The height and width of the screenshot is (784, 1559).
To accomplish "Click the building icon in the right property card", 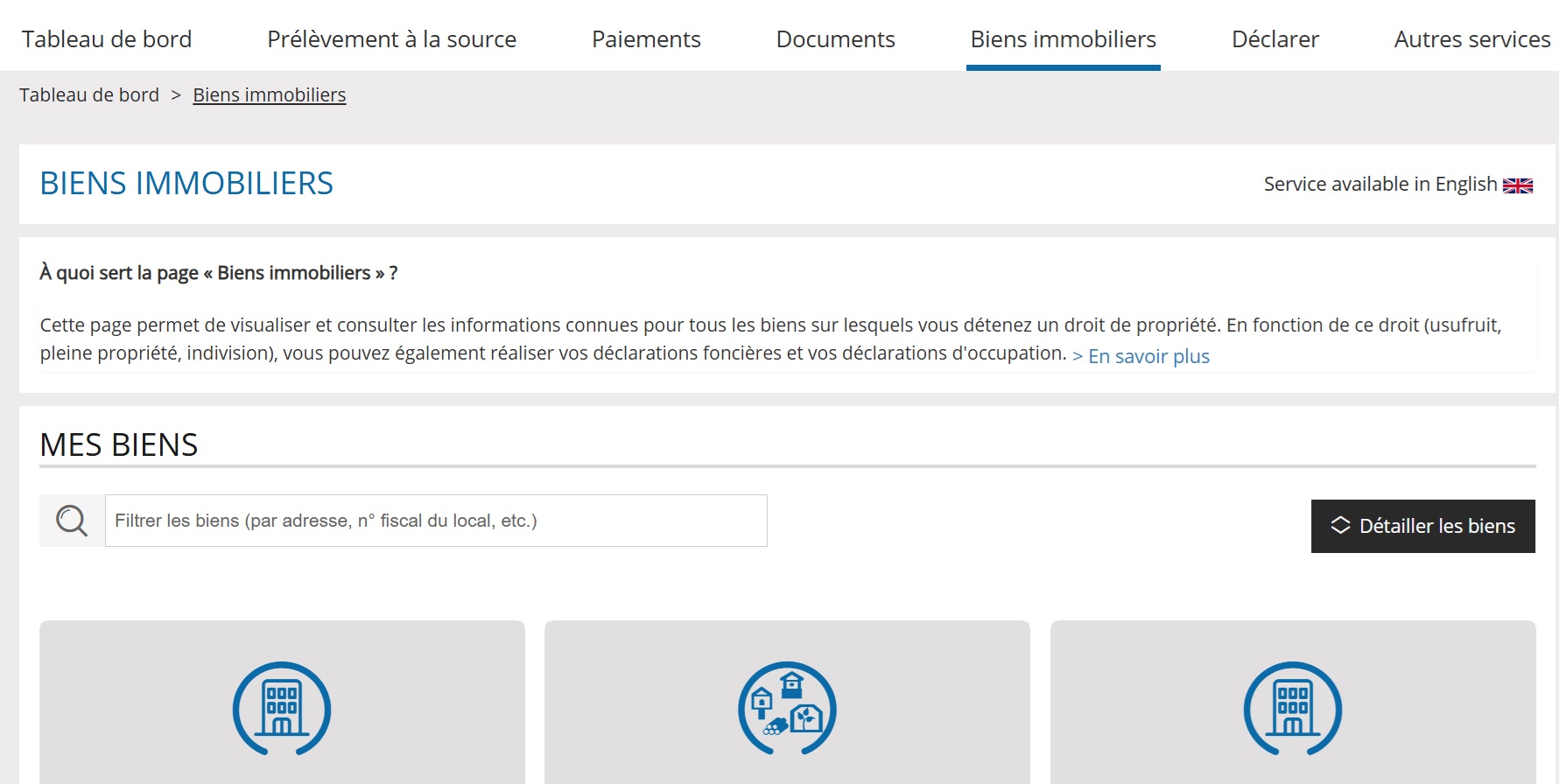I will pos(1292,708).
